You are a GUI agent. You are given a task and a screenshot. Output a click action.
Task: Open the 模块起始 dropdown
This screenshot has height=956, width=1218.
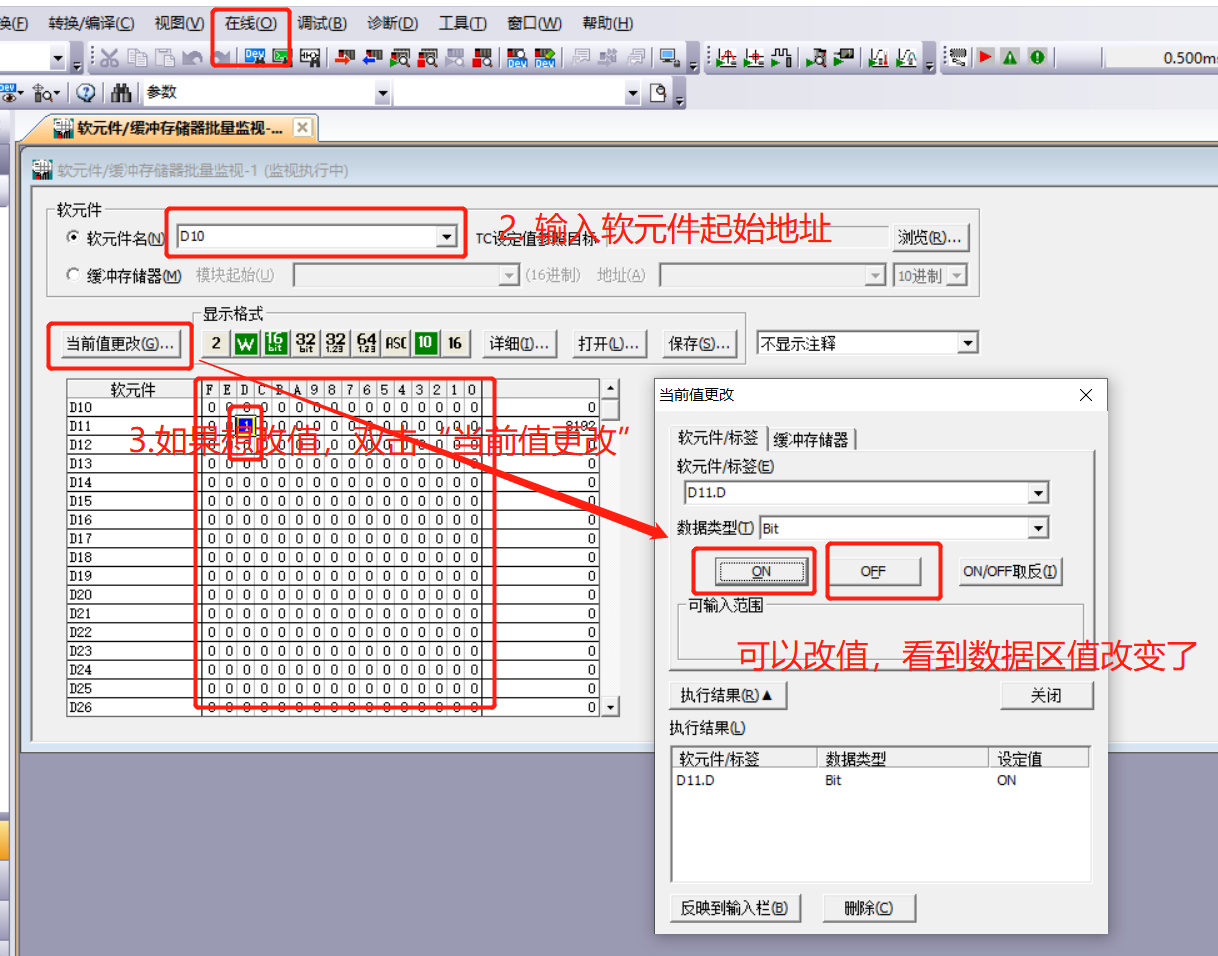tap(509, 275)
